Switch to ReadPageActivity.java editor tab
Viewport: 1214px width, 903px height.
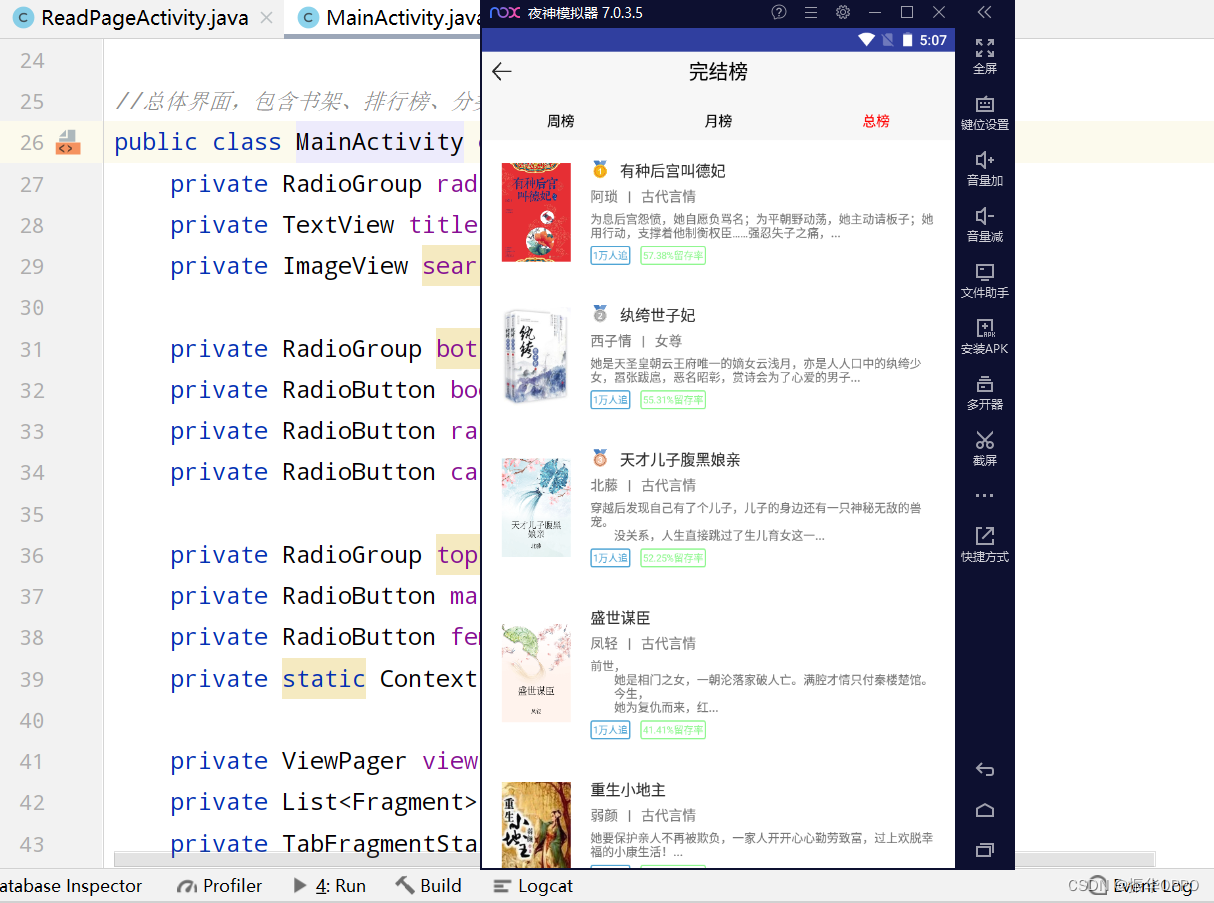[144, 18]
